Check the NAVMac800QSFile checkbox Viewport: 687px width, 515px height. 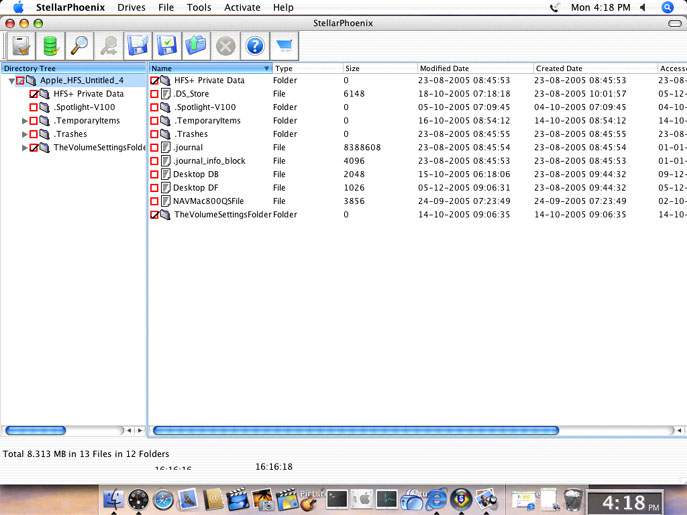pos(154,201)
